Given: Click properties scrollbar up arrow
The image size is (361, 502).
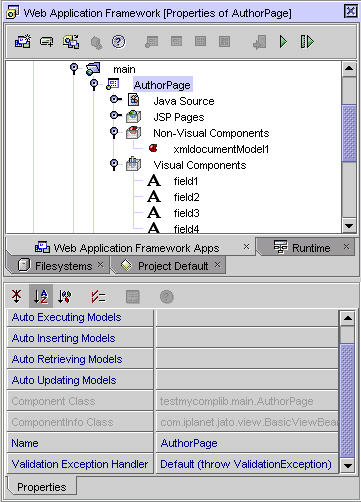Looking at the screenshot, I should (348, 318).
